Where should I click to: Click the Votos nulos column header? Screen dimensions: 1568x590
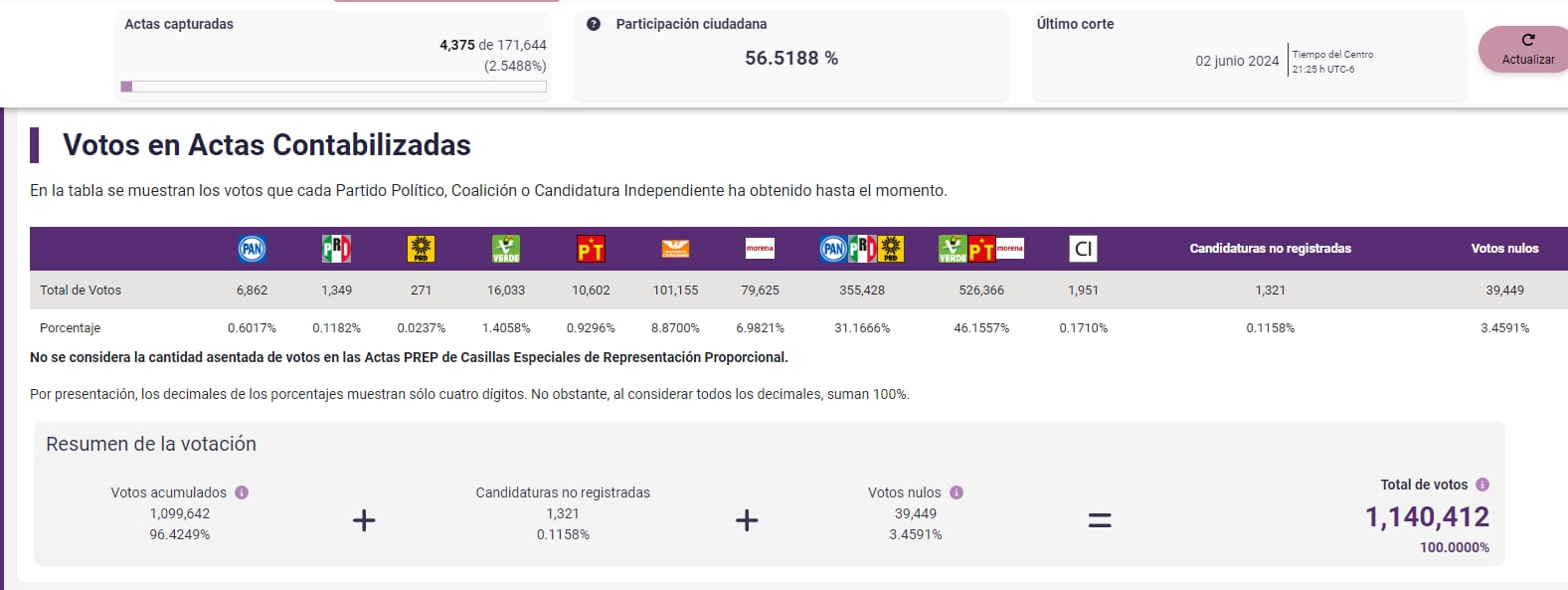1504,249
